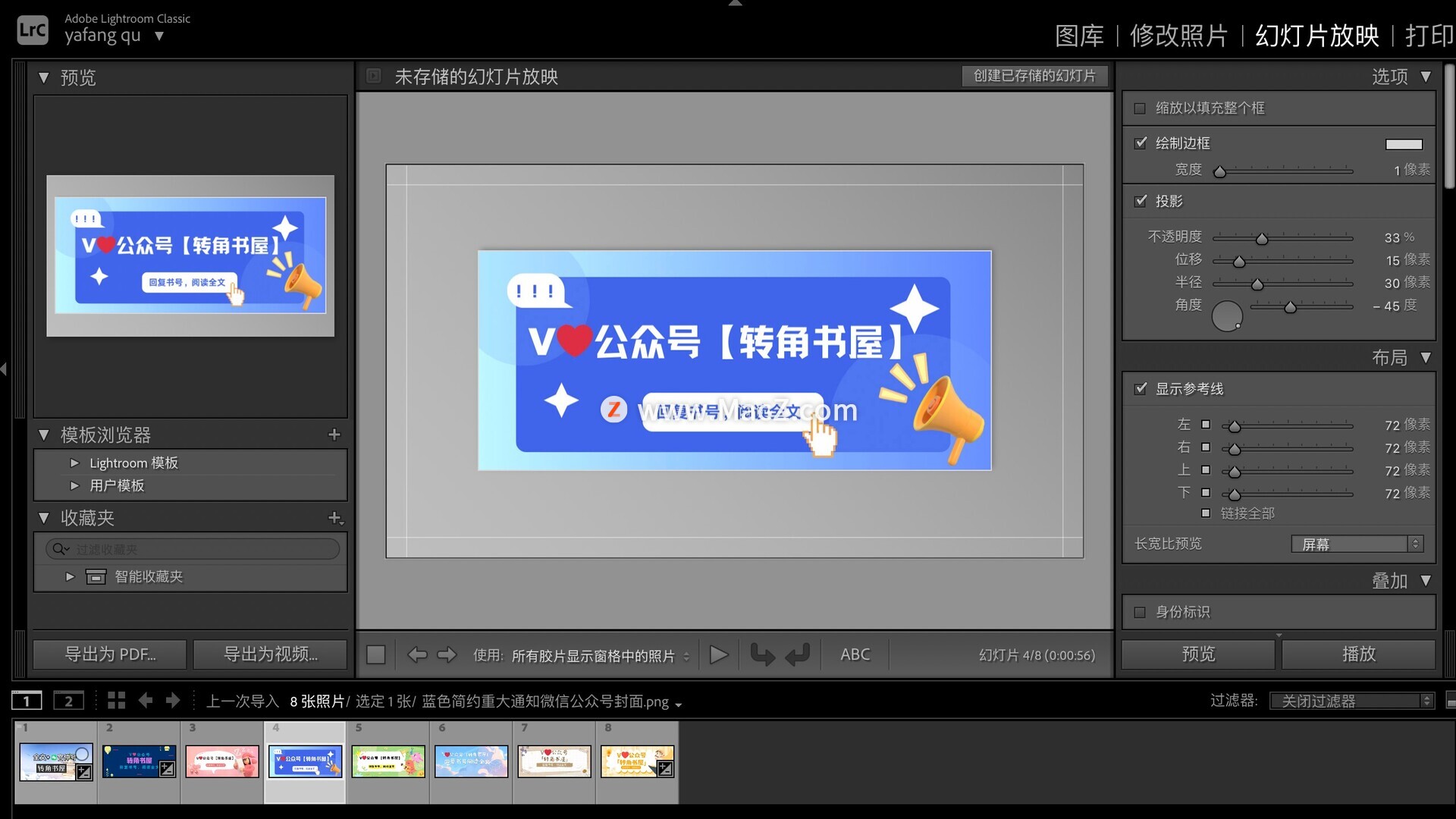The image size is (1456, 819).
Task: Rotate overlay with the return arrow icon
Action: tap(798, 654)
